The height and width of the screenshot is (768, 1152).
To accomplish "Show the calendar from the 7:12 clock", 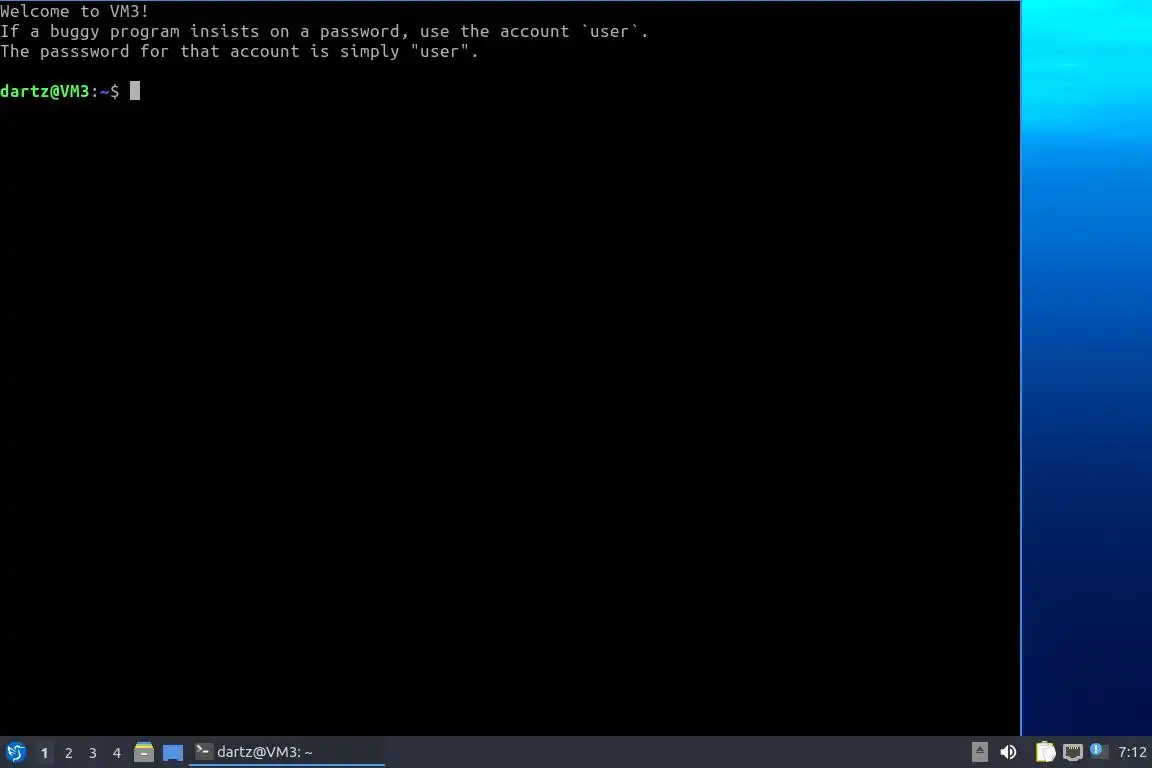I will [1131, 752].
